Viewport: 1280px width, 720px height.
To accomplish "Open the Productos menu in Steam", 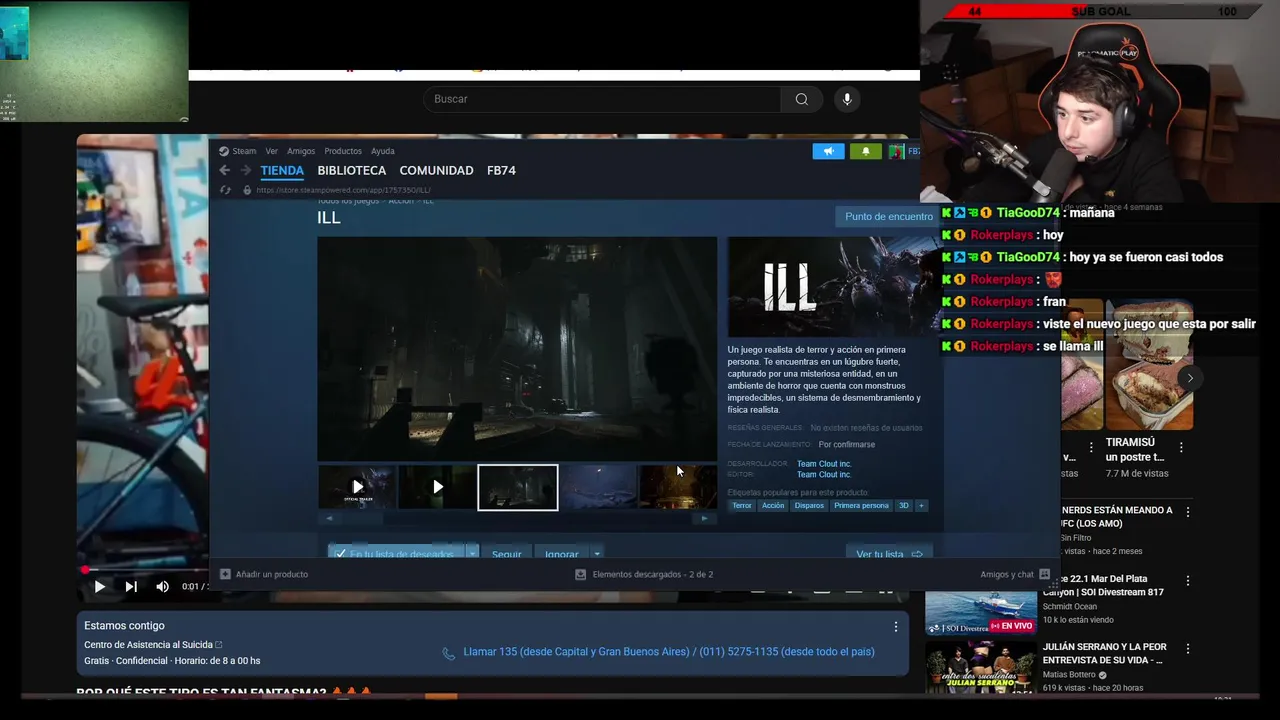I will pyautogui.click(x=343, y=151).
